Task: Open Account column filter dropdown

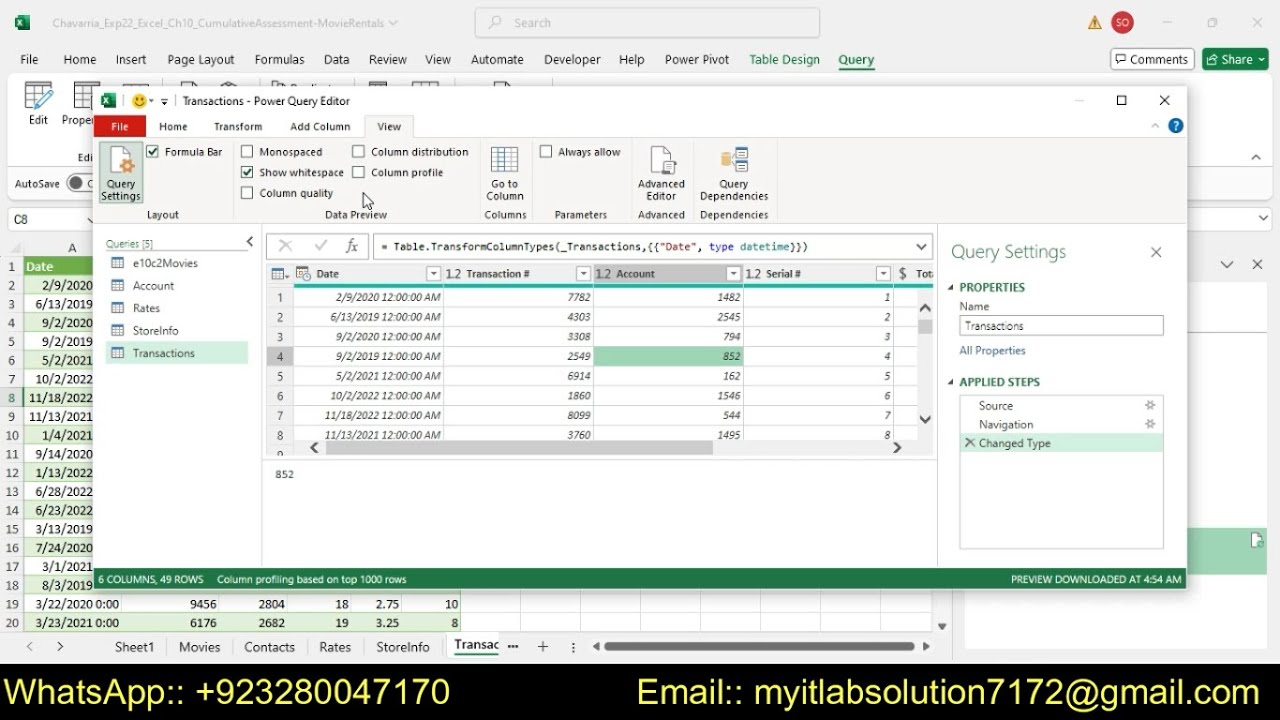Action: coord(733,274)
